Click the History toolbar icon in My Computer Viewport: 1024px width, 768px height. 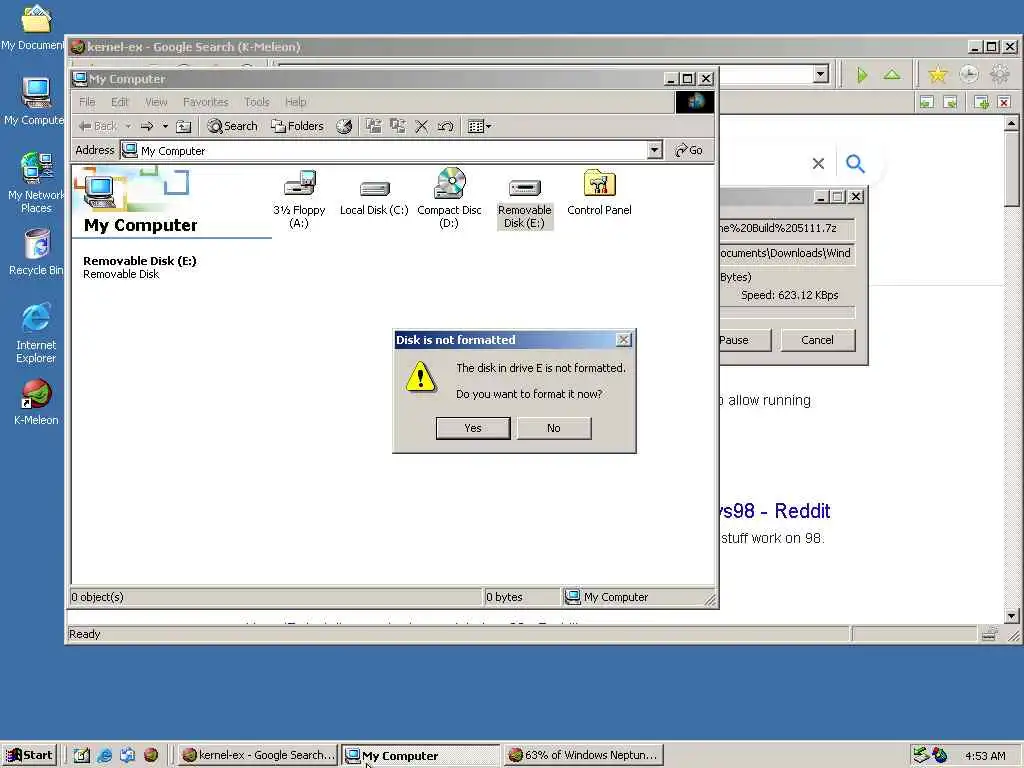(344, 127)
